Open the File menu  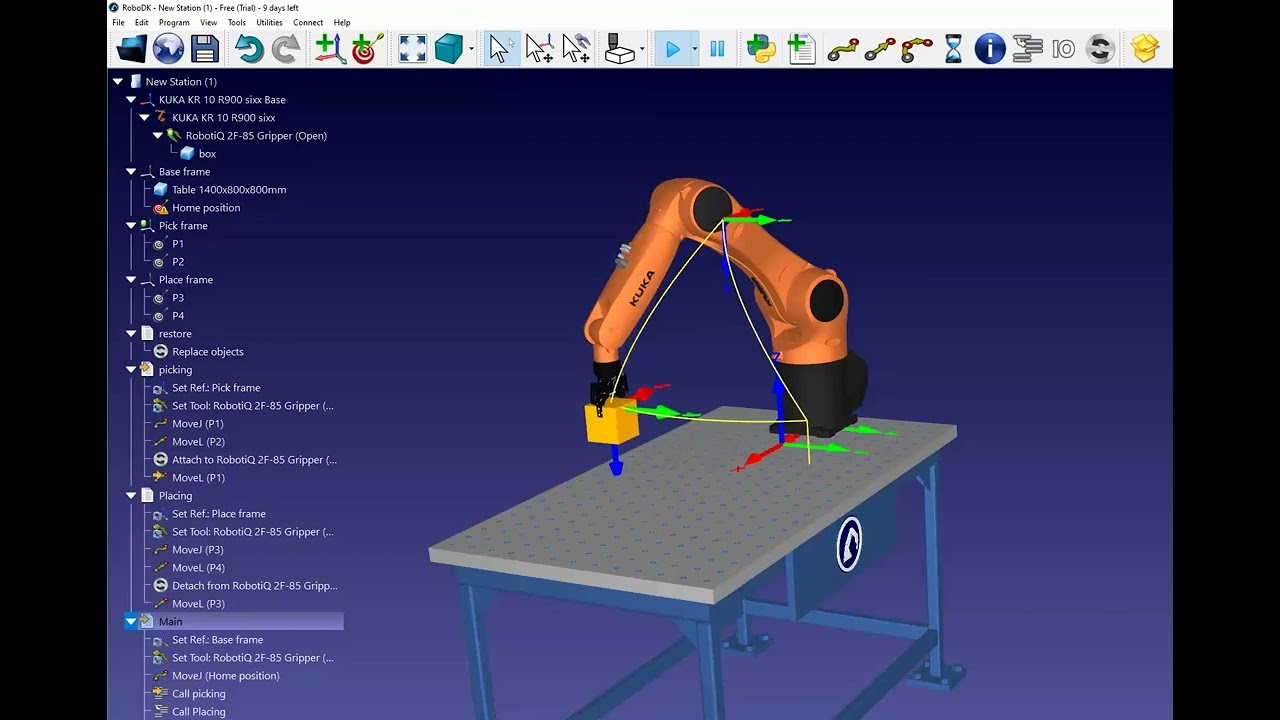point(118,22)
